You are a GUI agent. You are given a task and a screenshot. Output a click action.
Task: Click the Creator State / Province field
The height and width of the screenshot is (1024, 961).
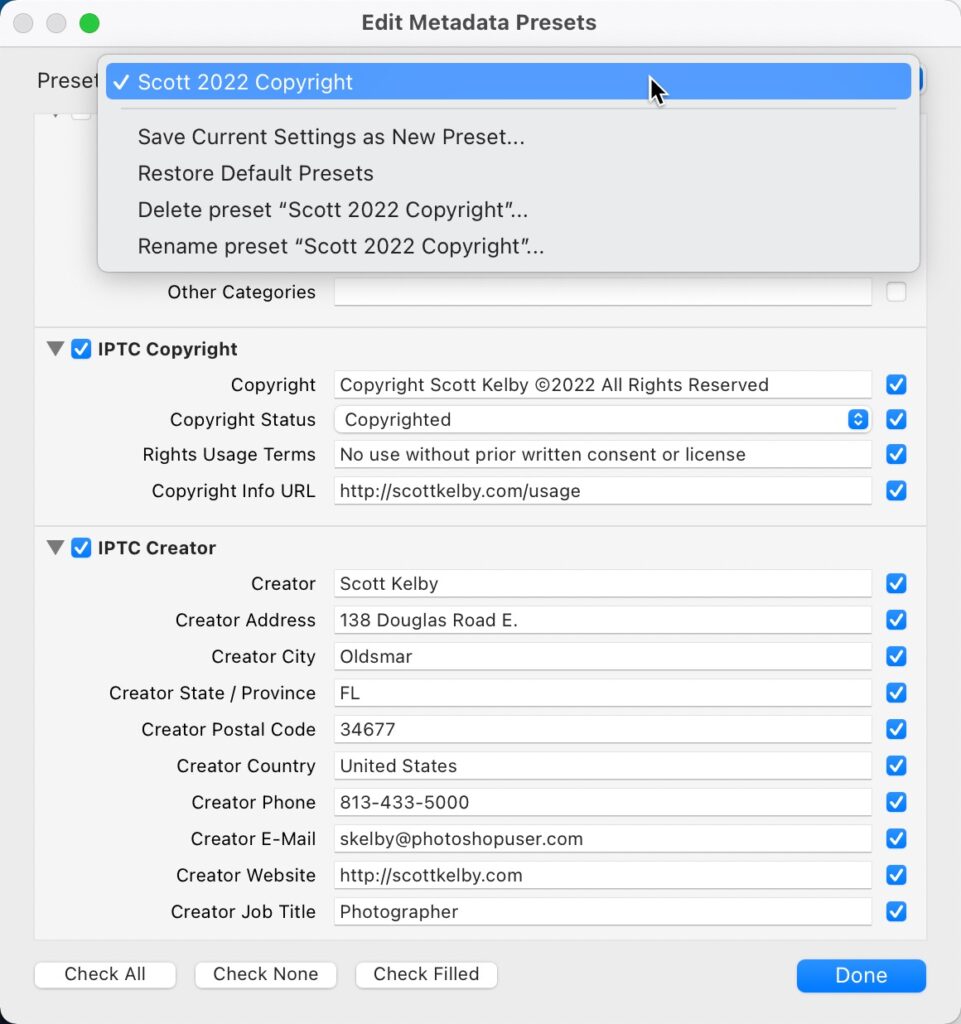point(603,692)
